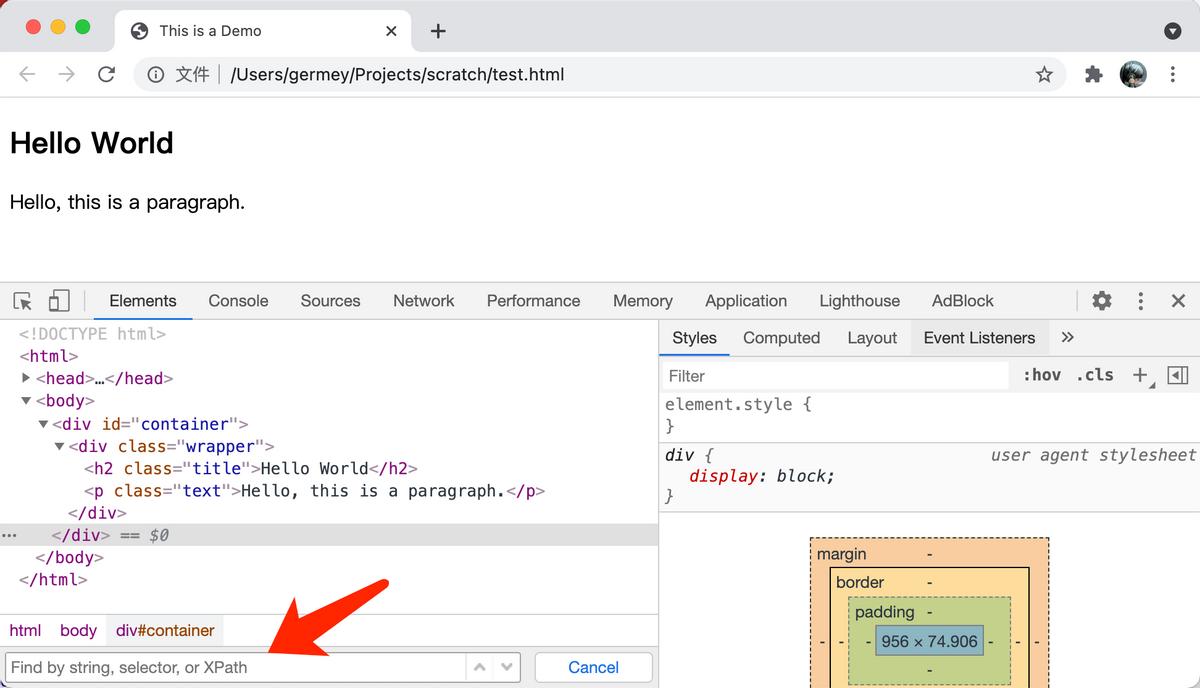Bookmark this page with star icon
The height and width of the screenshot is (688, 1200).
(1044, 74)
